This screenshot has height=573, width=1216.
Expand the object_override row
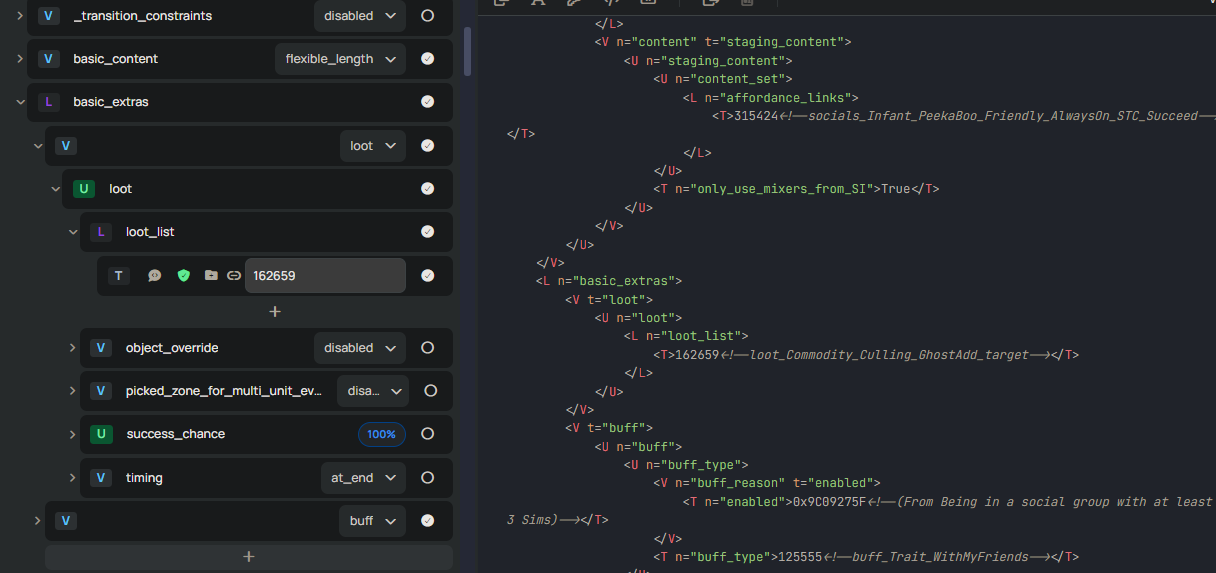tap(73, 348)
